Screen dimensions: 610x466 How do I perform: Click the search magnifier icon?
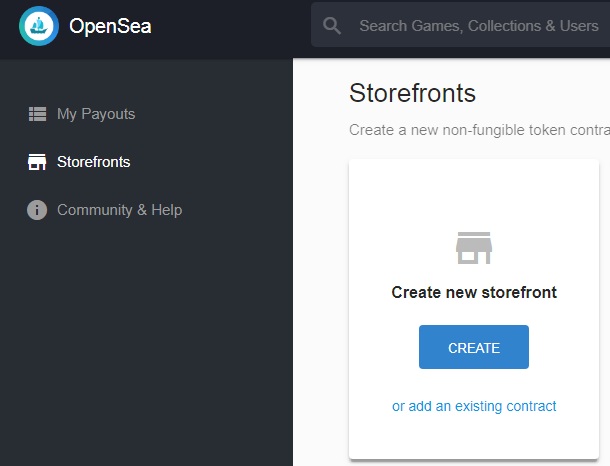point(332,26)
